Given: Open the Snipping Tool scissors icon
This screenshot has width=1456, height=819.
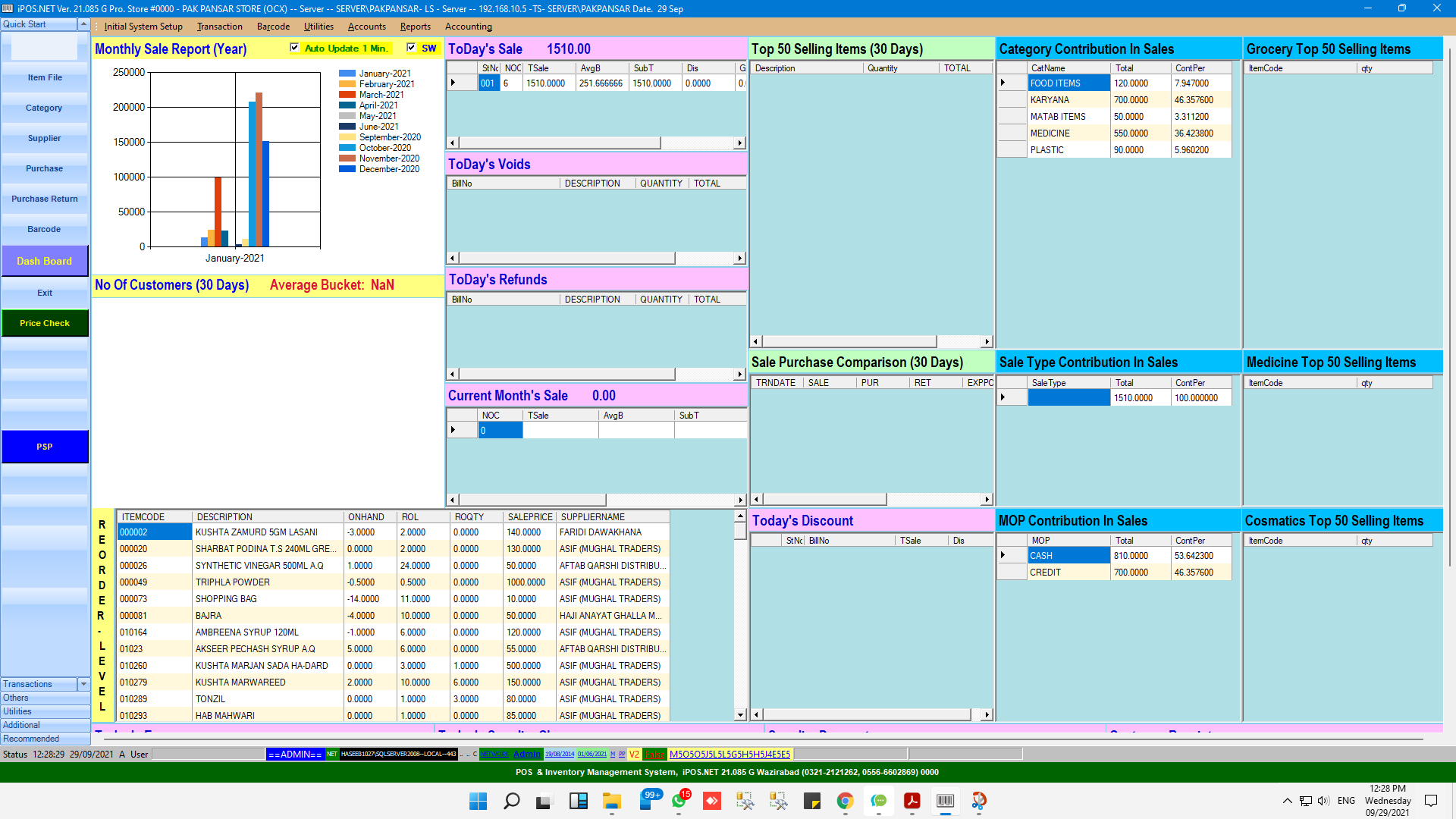Looking at the screenshot, I should click(978, 801).
